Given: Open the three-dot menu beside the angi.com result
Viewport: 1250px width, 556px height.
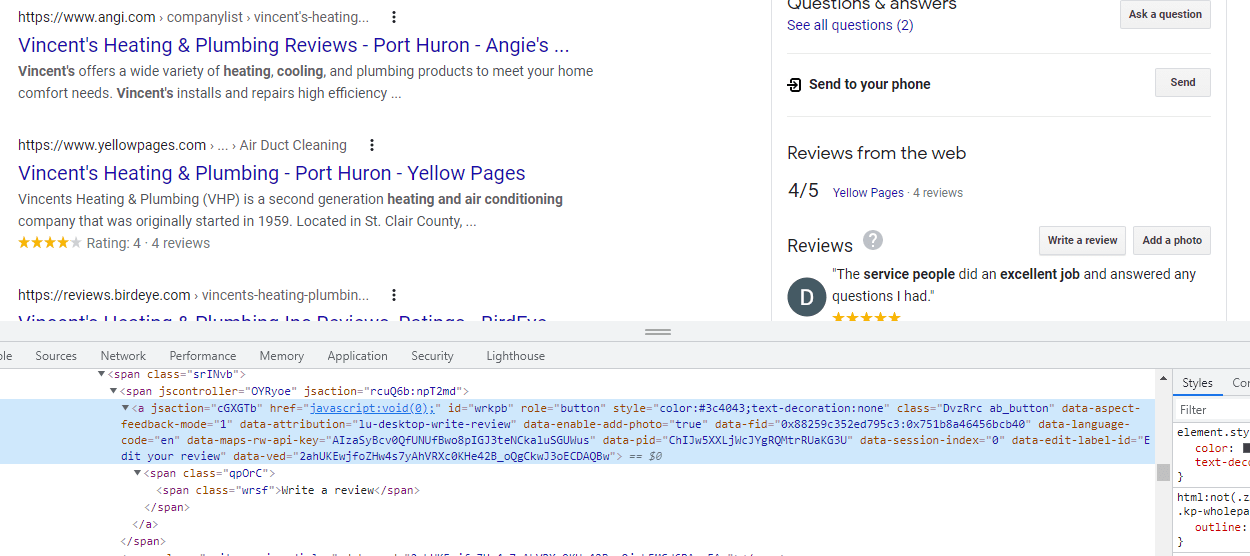Looking at the screenshot, I should click(394, 17).
